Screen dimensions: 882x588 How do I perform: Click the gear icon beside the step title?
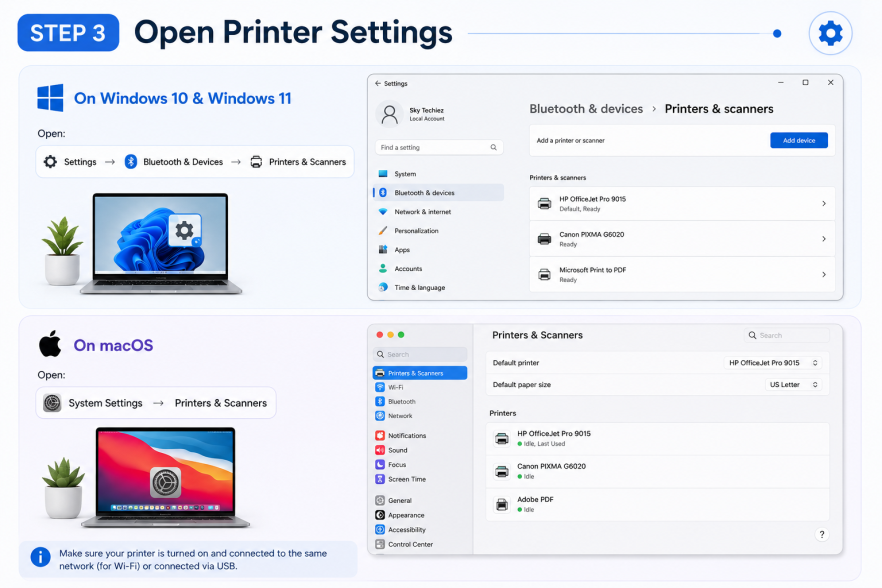pyautogui.click(x=830, y=33)
